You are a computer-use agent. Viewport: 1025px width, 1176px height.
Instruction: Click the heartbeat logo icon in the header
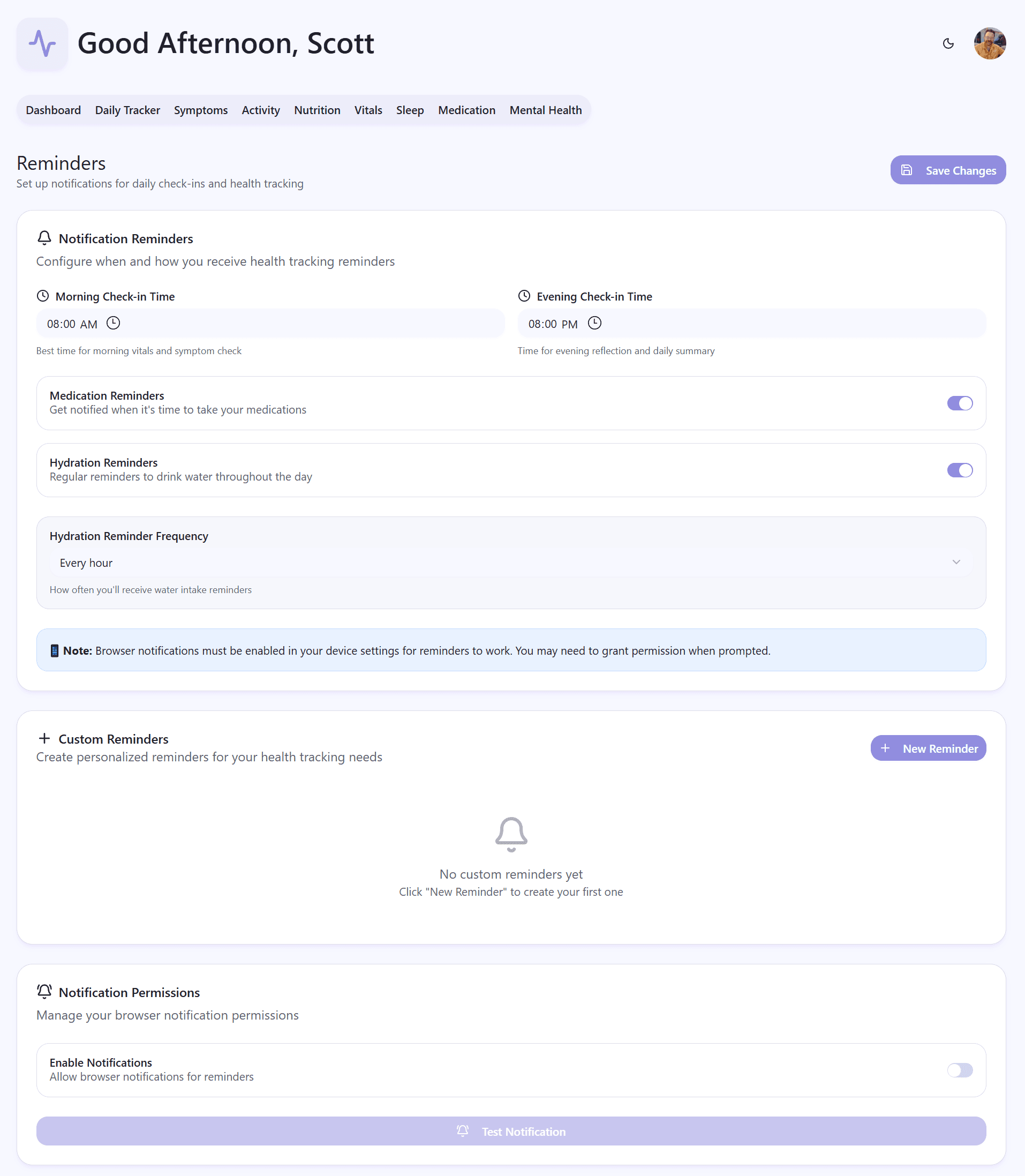tap(42, 43)
